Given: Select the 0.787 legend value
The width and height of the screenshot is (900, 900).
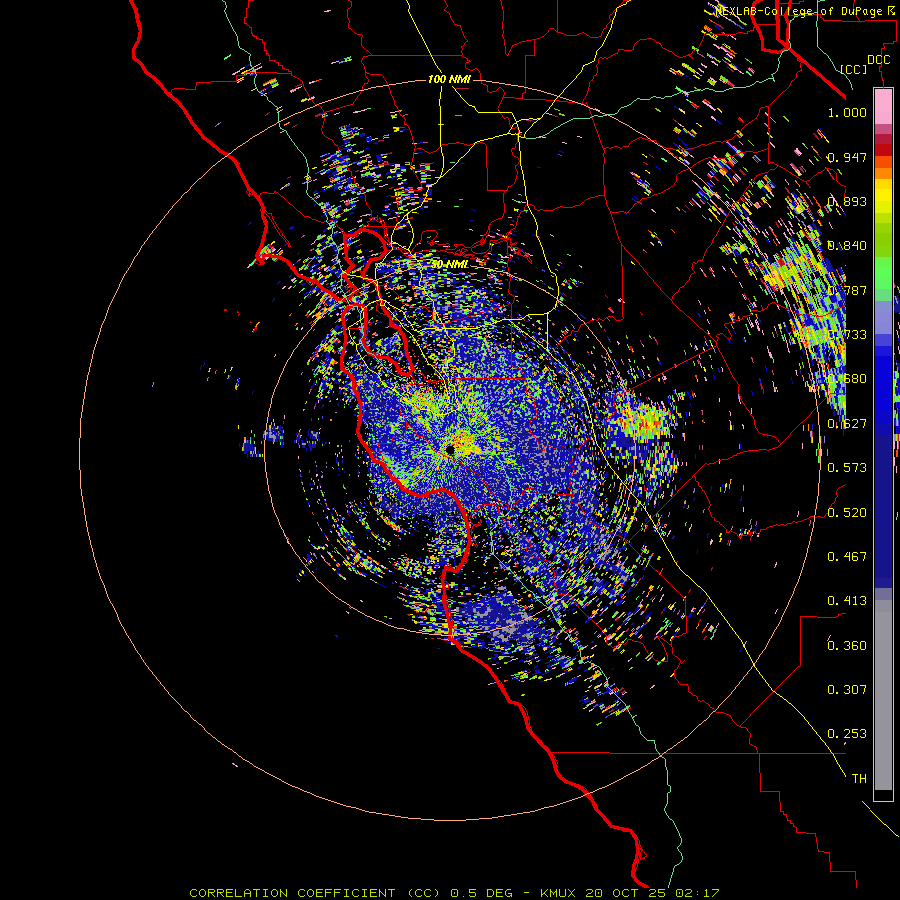Looking at the screenshot, I should [847, 290].
